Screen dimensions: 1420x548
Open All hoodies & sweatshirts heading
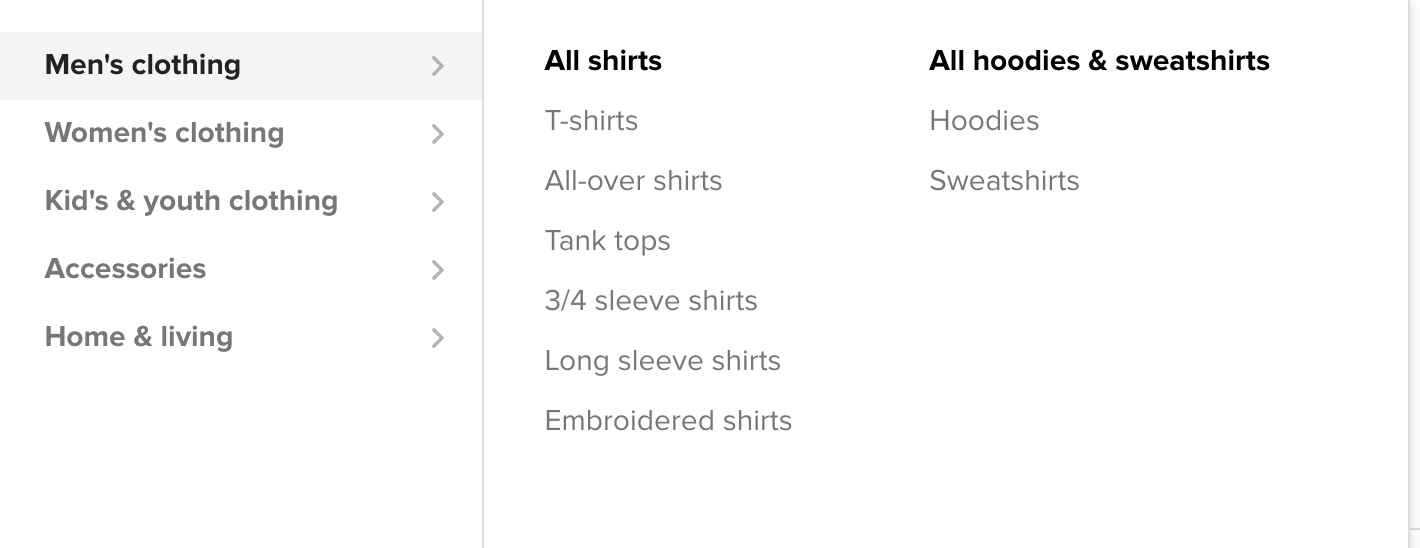pos(1099,61)
